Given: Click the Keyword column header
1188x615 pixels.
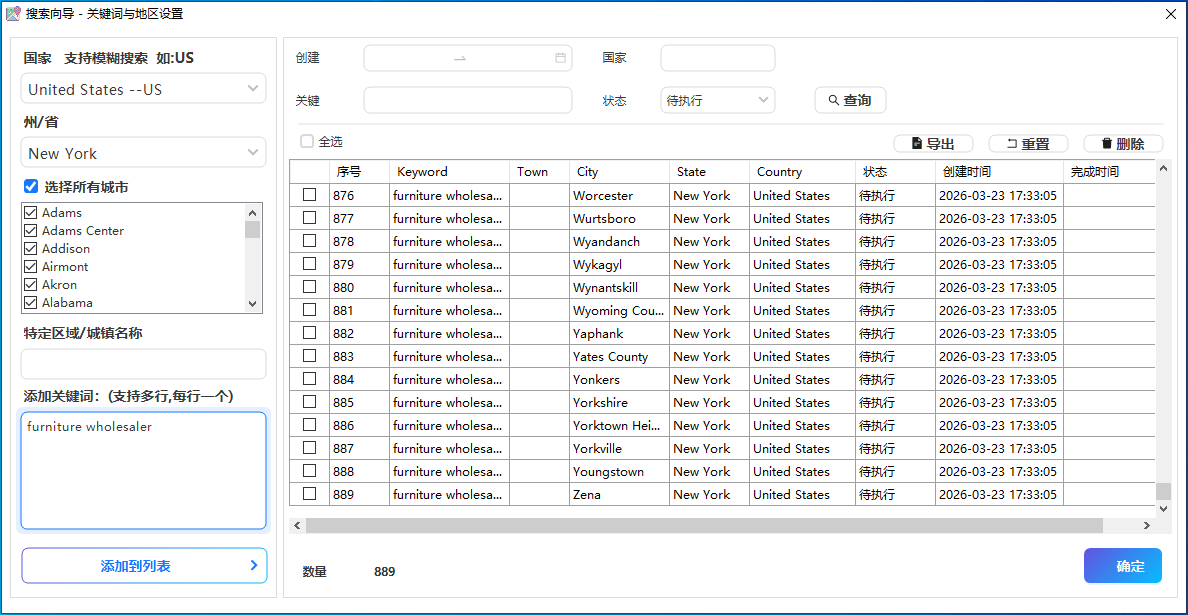Looking at the screenshot, I should tap(449, 172).
